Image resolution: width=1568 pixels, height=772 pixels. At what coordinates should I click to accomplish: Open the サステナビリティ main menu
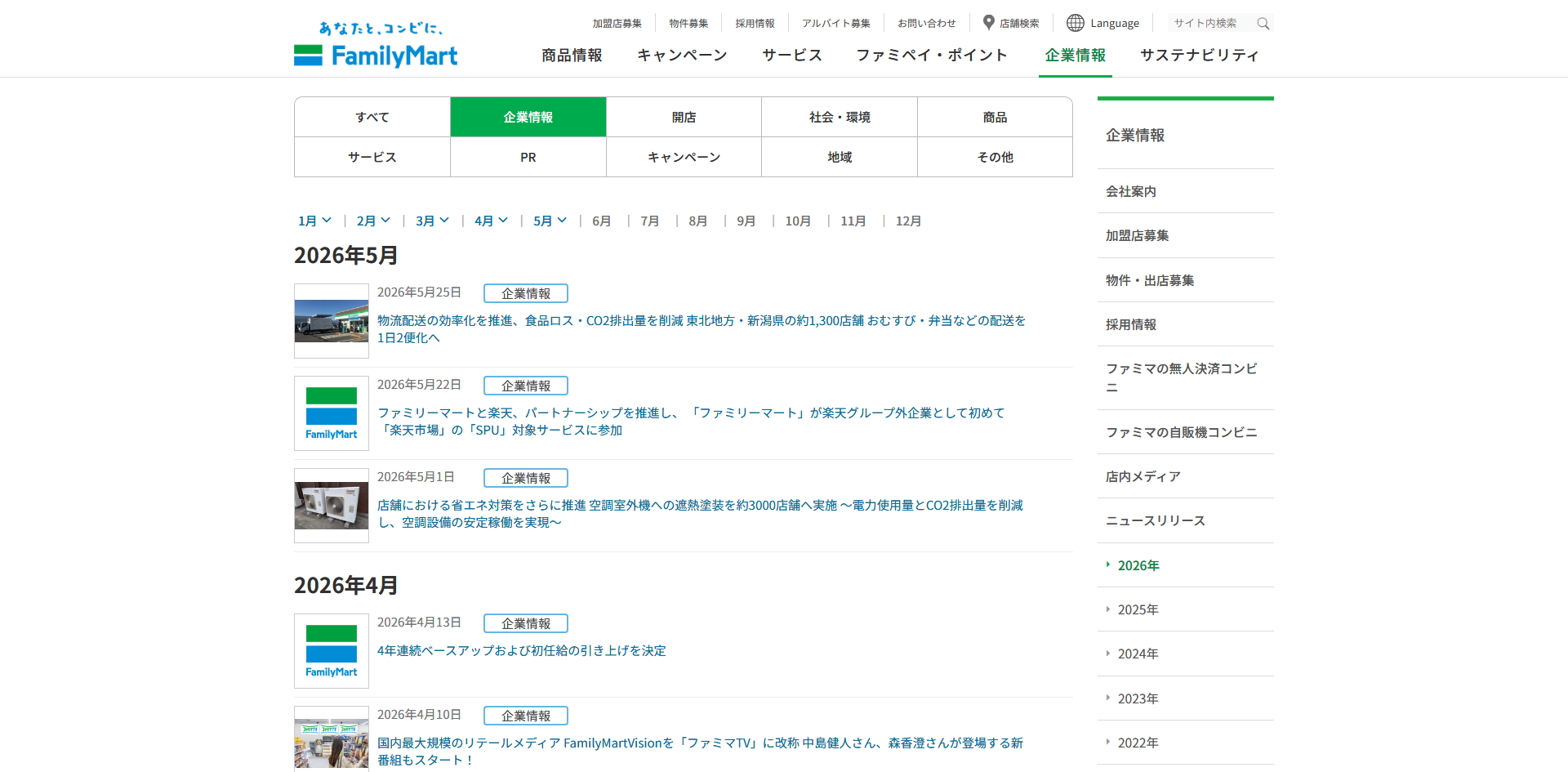pyautogui.click(x=1200, y=55)
